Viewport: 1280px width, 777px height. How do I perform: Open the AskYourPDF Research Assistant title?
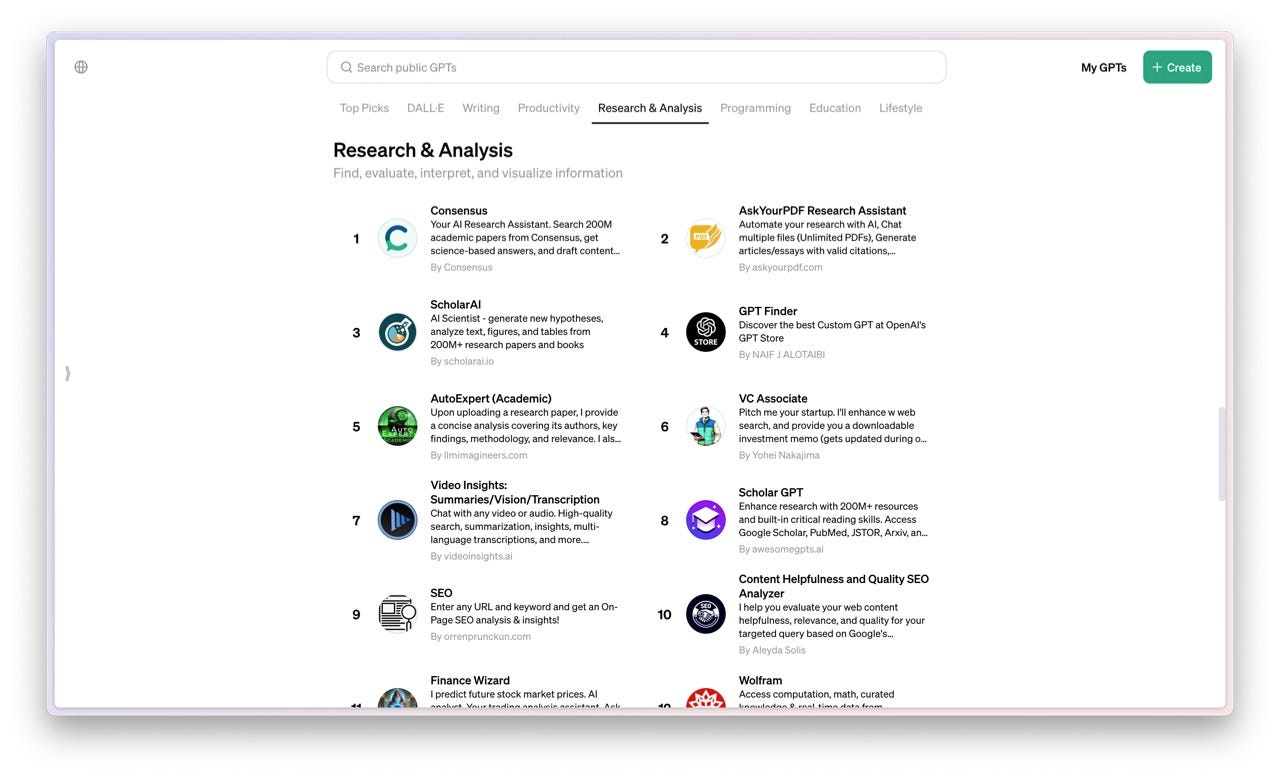tap(822, 211)
